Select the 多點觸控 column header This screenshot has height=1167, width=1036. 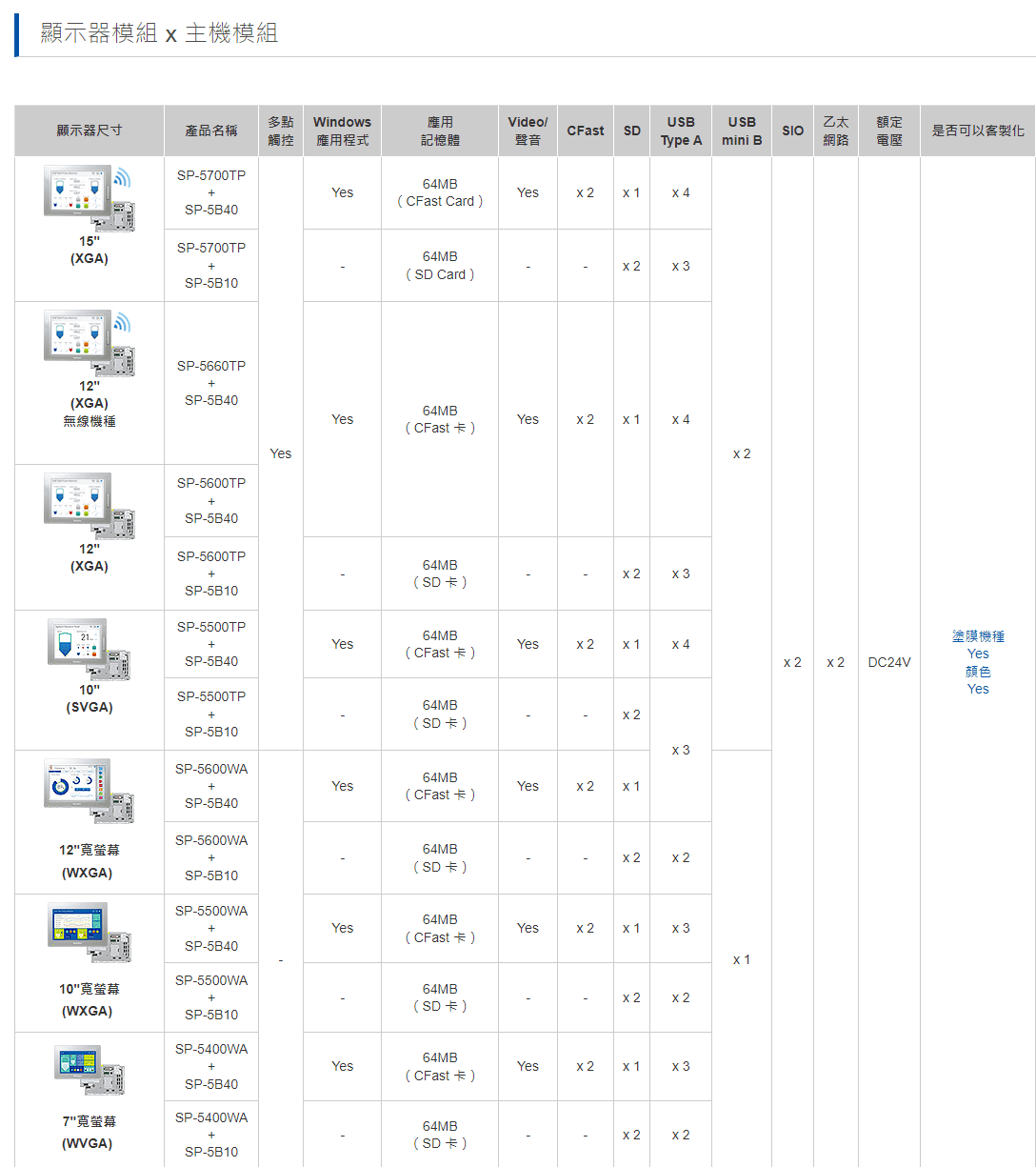[x=281, y=131]
